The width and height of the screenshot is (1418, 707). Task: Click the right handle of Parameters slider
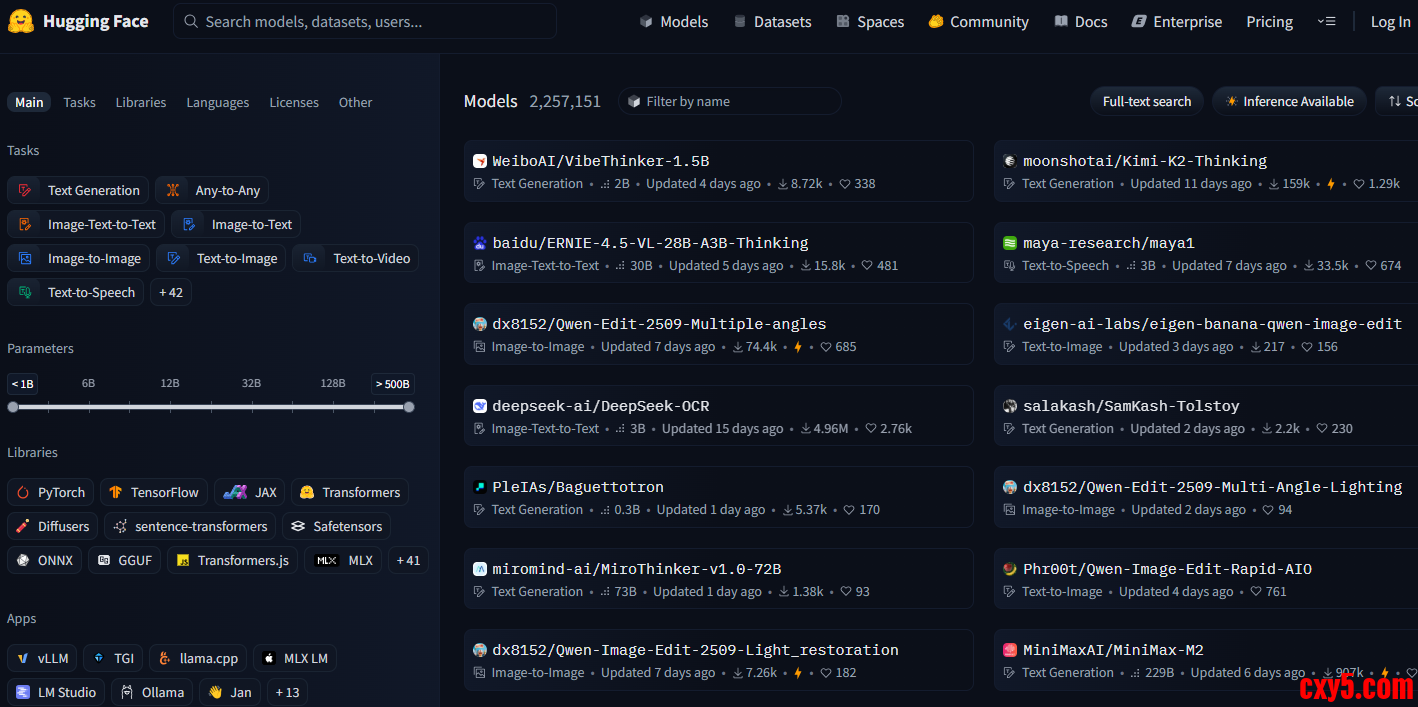409,407
